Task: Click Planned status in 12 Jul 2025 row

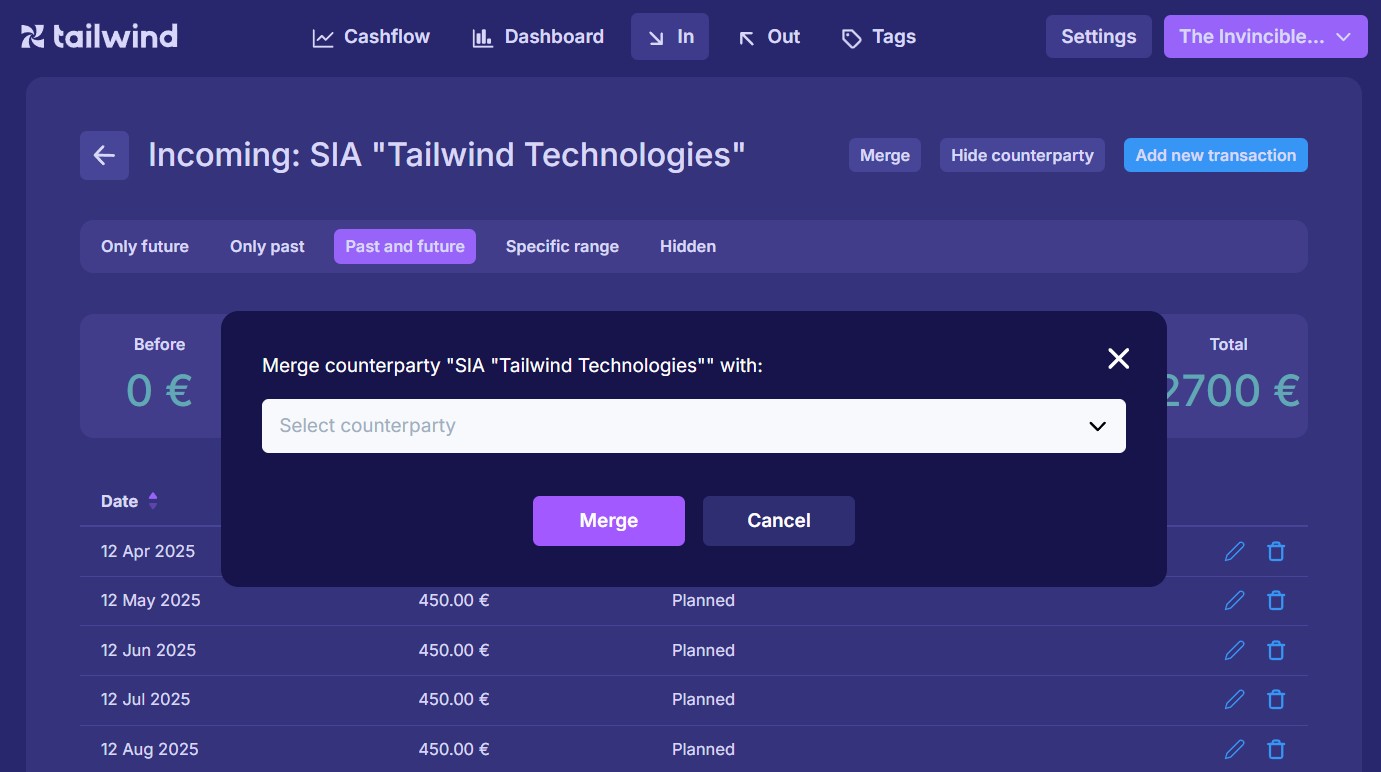Action: tap(703, 700)
